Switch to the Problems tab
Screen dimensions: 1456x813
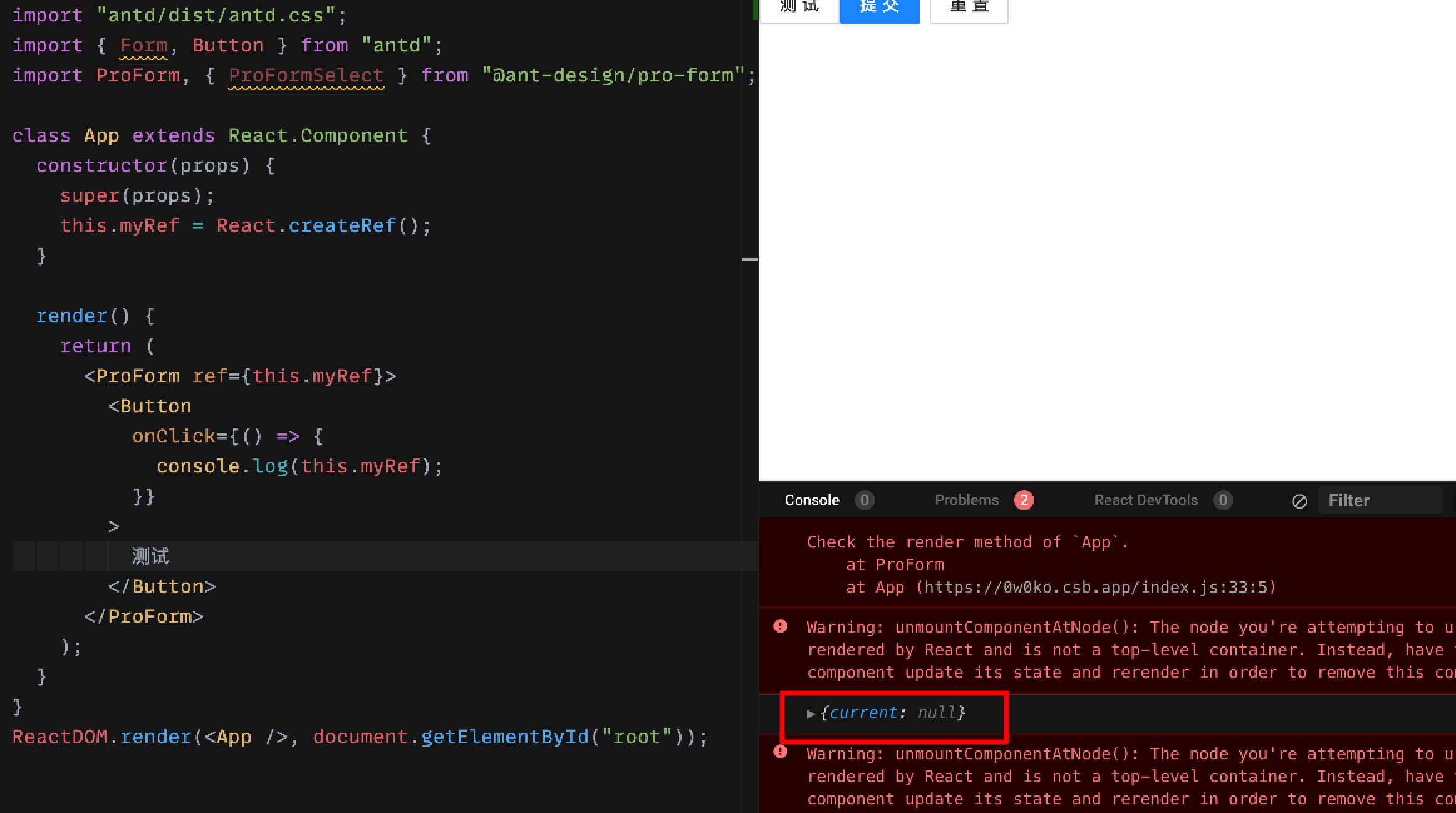(967, 500)
